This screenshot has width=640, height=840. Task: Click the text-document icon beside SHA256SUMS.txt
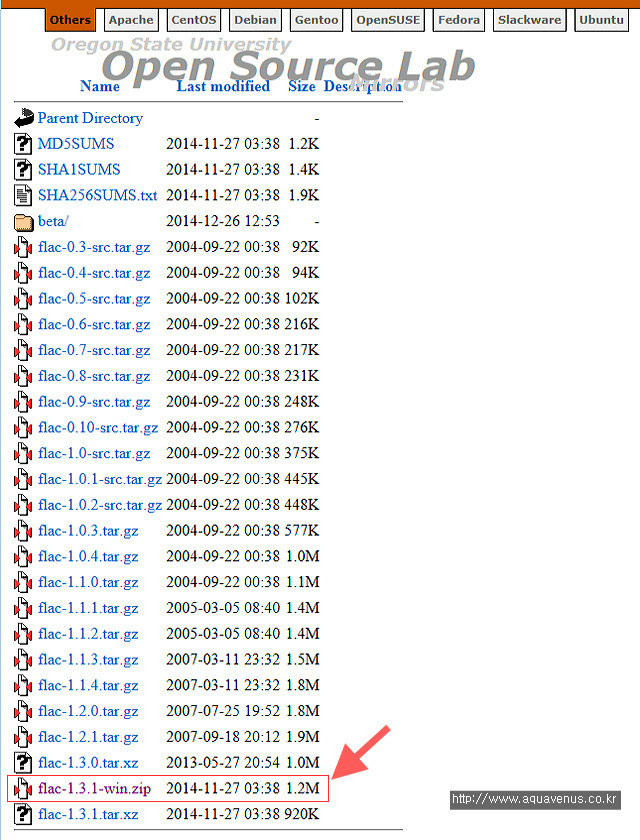point(22,195)
